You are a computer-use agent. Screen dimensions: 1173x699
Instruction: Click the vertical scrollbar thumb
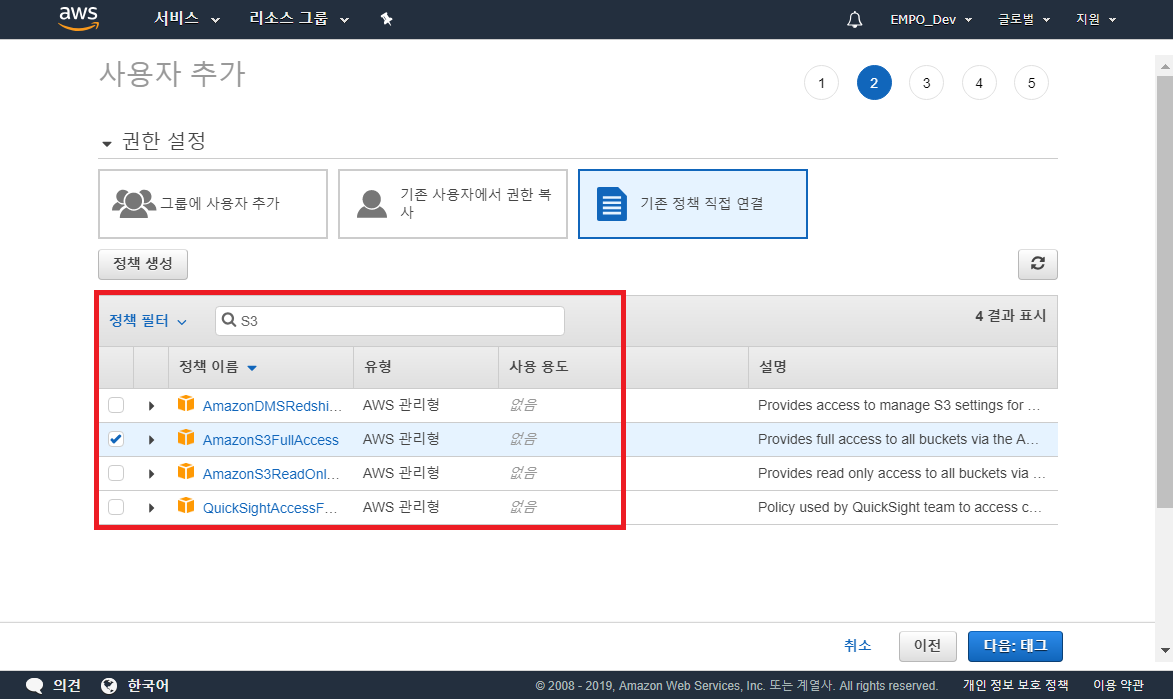pyautogui.click(x=1164, y=292)
